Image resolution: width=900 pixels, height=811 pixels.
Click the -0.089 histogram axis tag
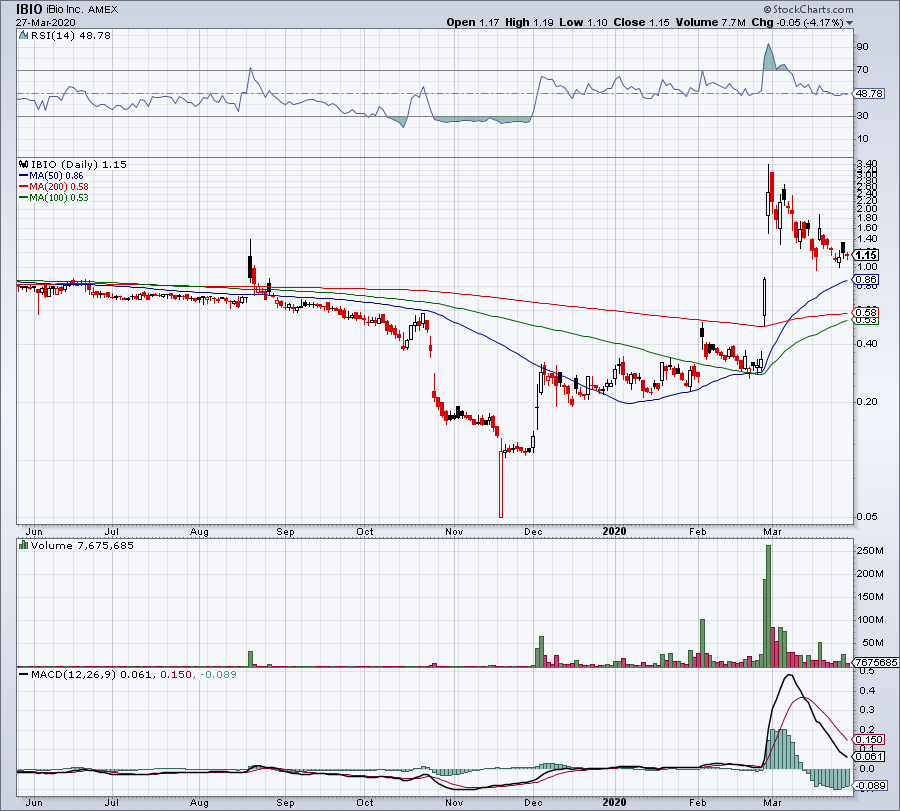871,785
